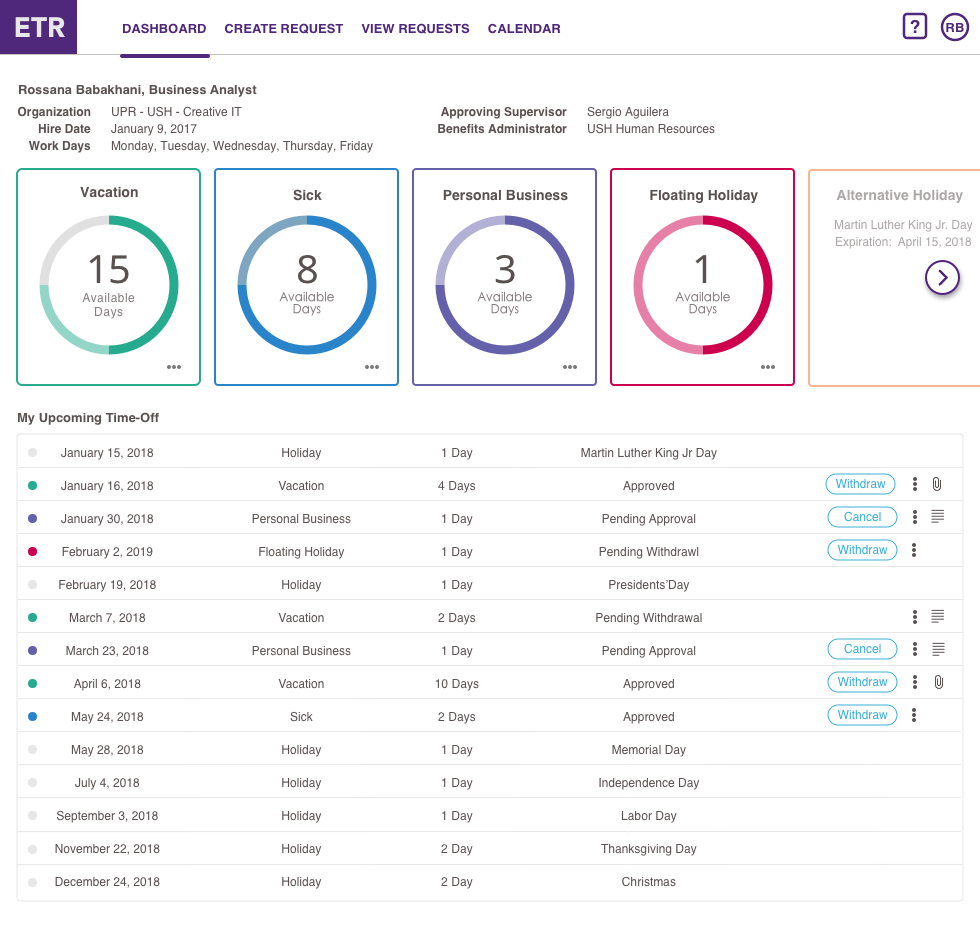Open the Vacation card's three-dot menu
980x950 pixels.
click(x=174, y=367)
